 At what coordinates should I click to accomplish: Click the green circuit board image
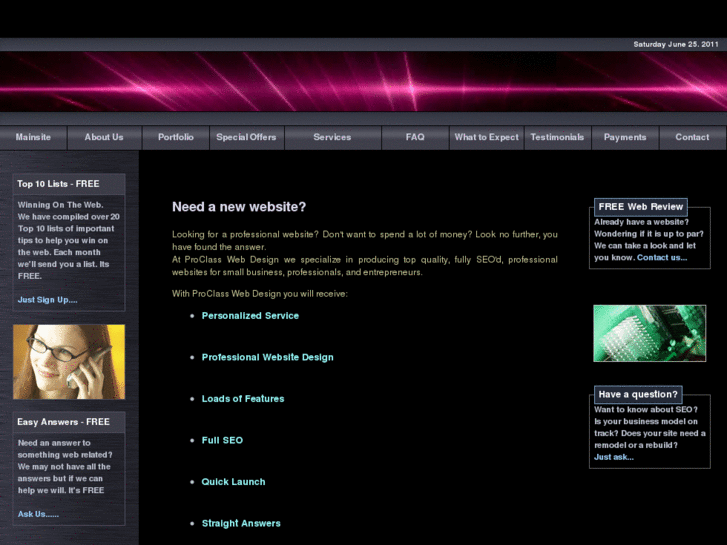(650, 333)
